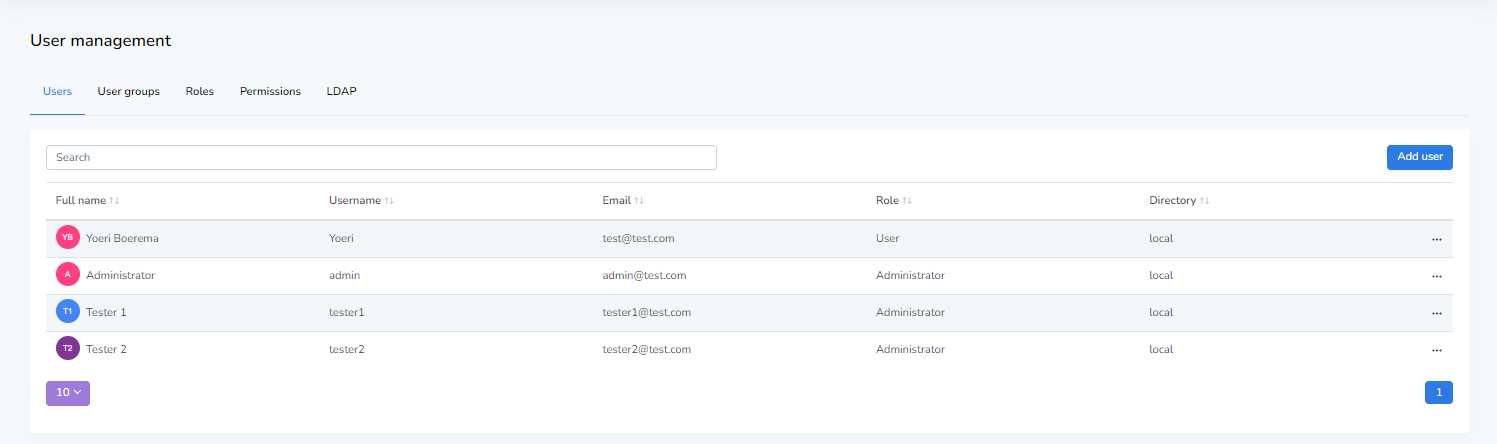
Task: Open the three-dot menu for Tester 2
Action: 1436,350
